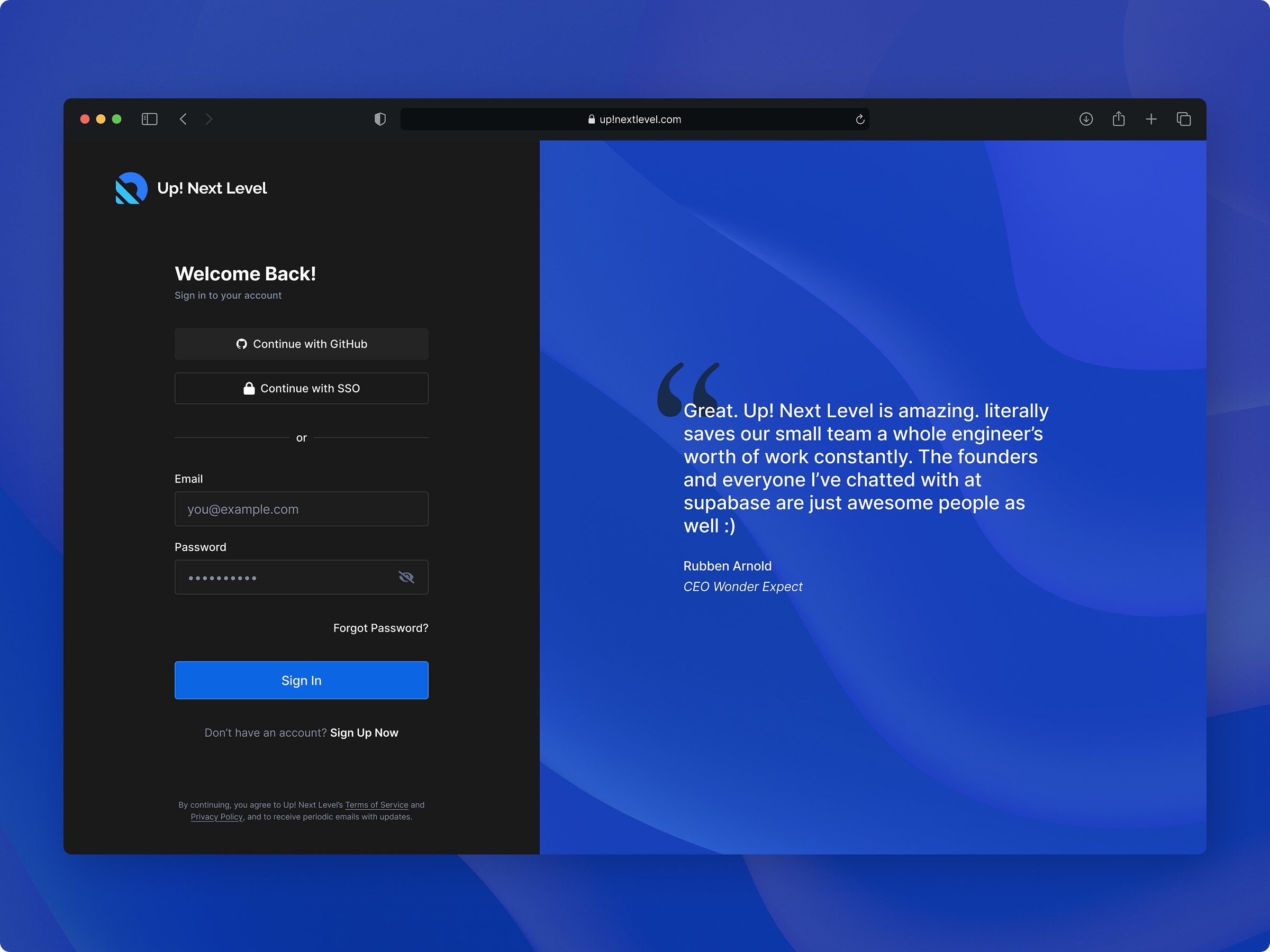Click the tab overview icon
The width and height of the screenshot is (1270, 952).
tap(1184, 119)
